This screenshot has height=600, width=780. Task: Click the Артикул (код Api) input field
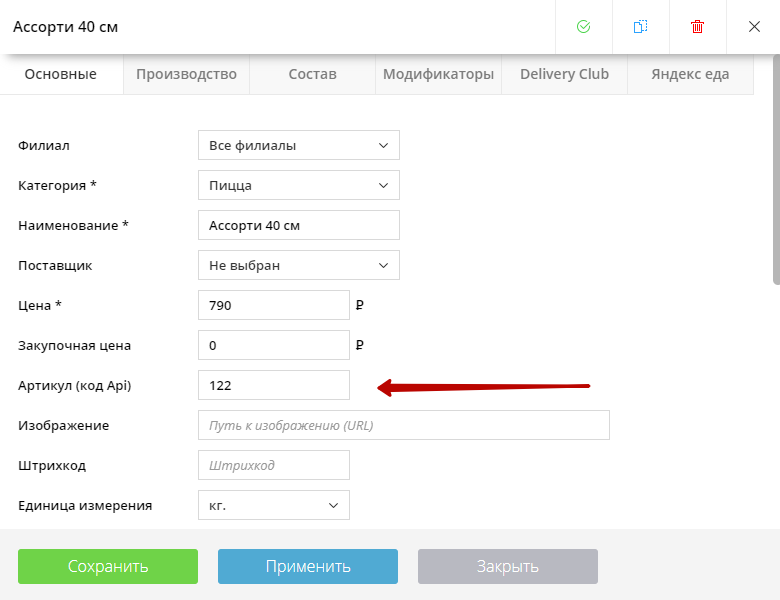click(274, 385)
